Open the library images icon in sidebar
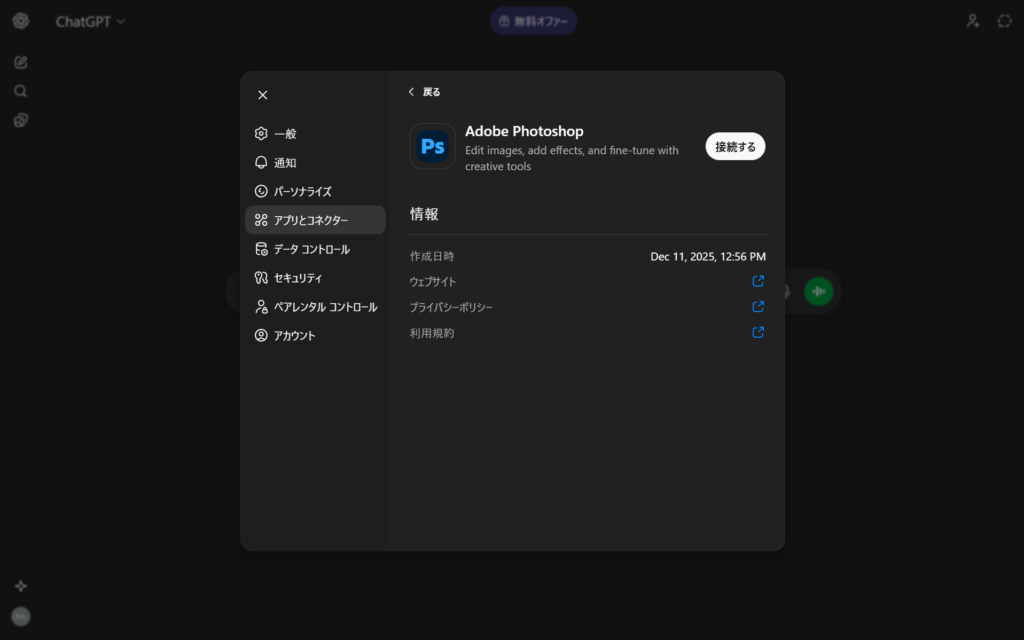This screenshot has width=1024, height=640. tap(21, 120)
